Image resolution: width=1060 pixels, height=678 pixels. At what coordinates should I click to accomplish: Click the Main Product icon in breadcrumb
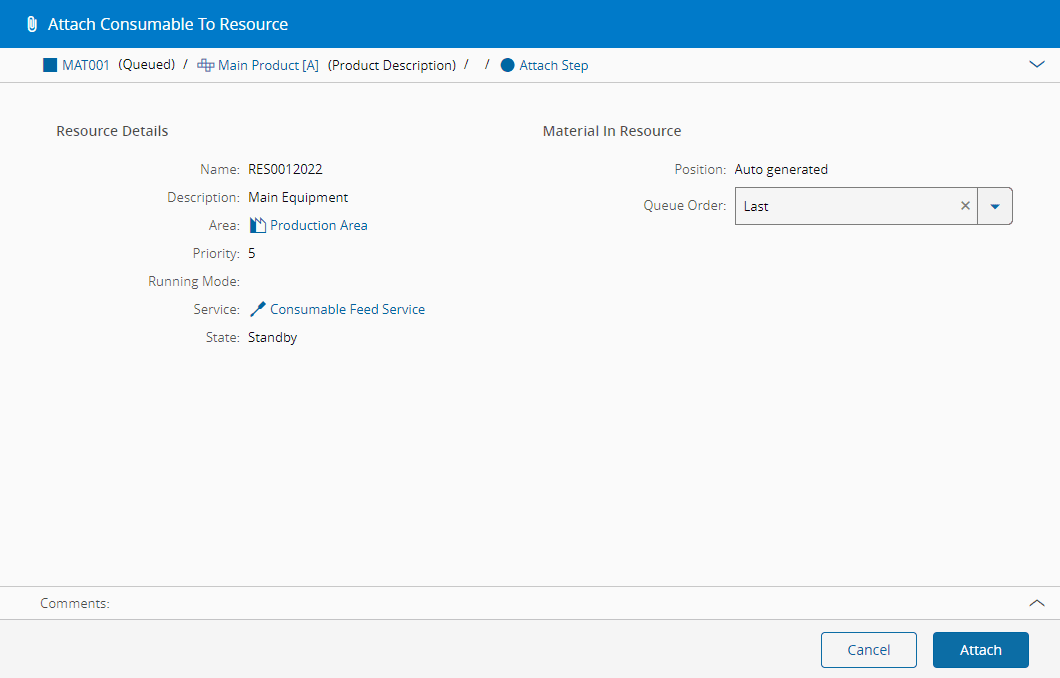point(205,65)
